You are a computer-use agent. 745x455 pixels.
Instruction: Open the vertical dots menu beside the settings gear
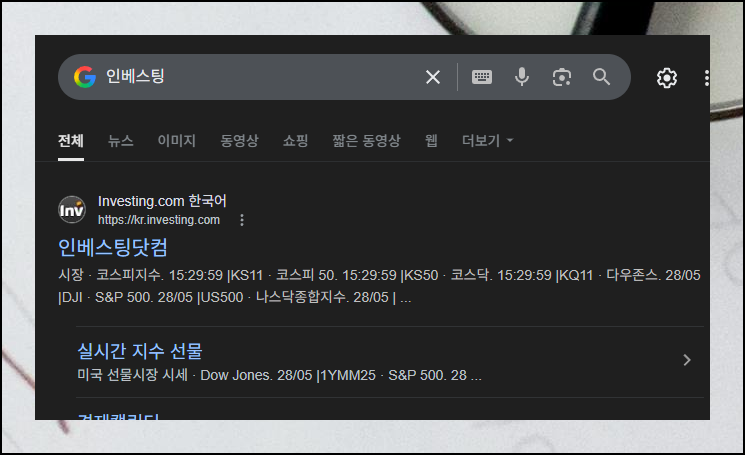click(707, 78)
